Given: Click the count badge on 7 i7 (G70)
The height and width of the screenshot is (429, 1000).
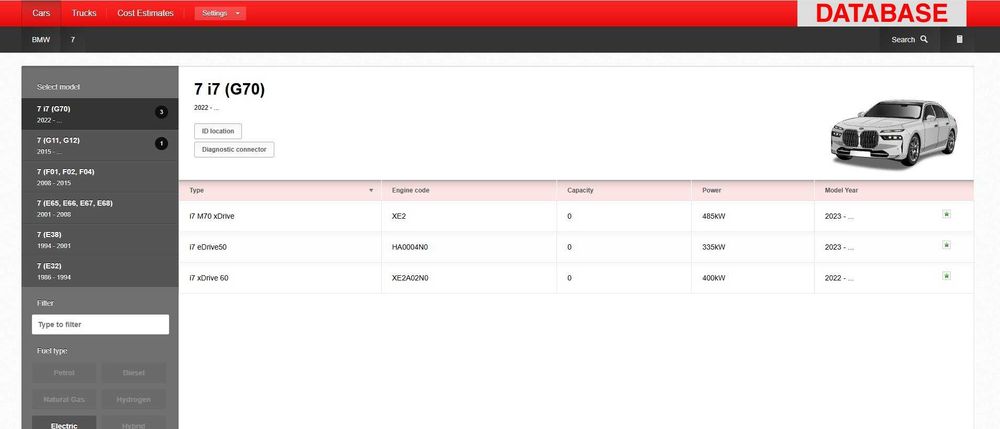Looking at the screenshot, I should pos(161,112).
